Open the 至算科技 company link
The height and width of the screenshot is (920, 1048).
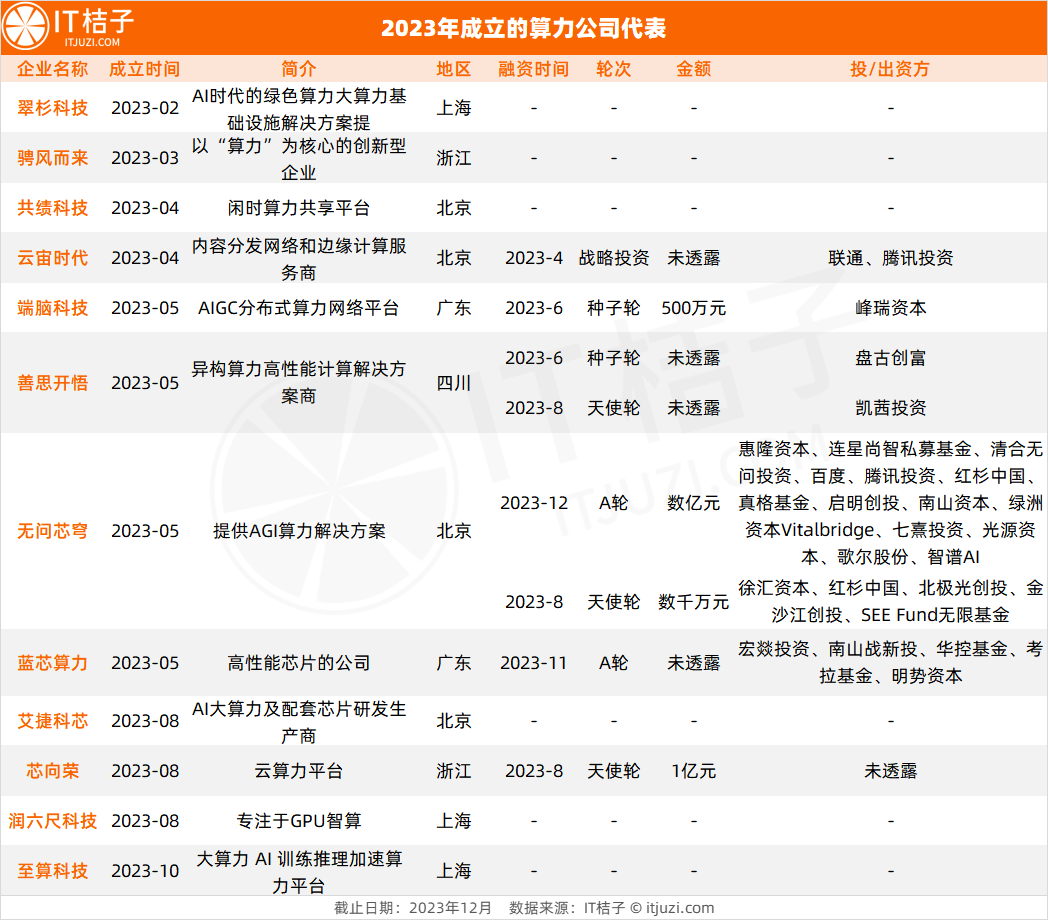tap(52, 871)
